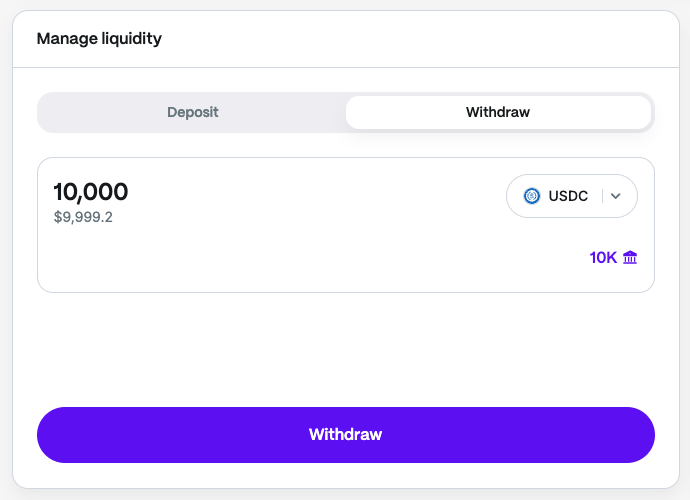Image resolution: width=690 pixels, height=500 pixels.
Task: Click the panel's blank bottom margin
Action: pyautogui.click(x=345, y=476)
